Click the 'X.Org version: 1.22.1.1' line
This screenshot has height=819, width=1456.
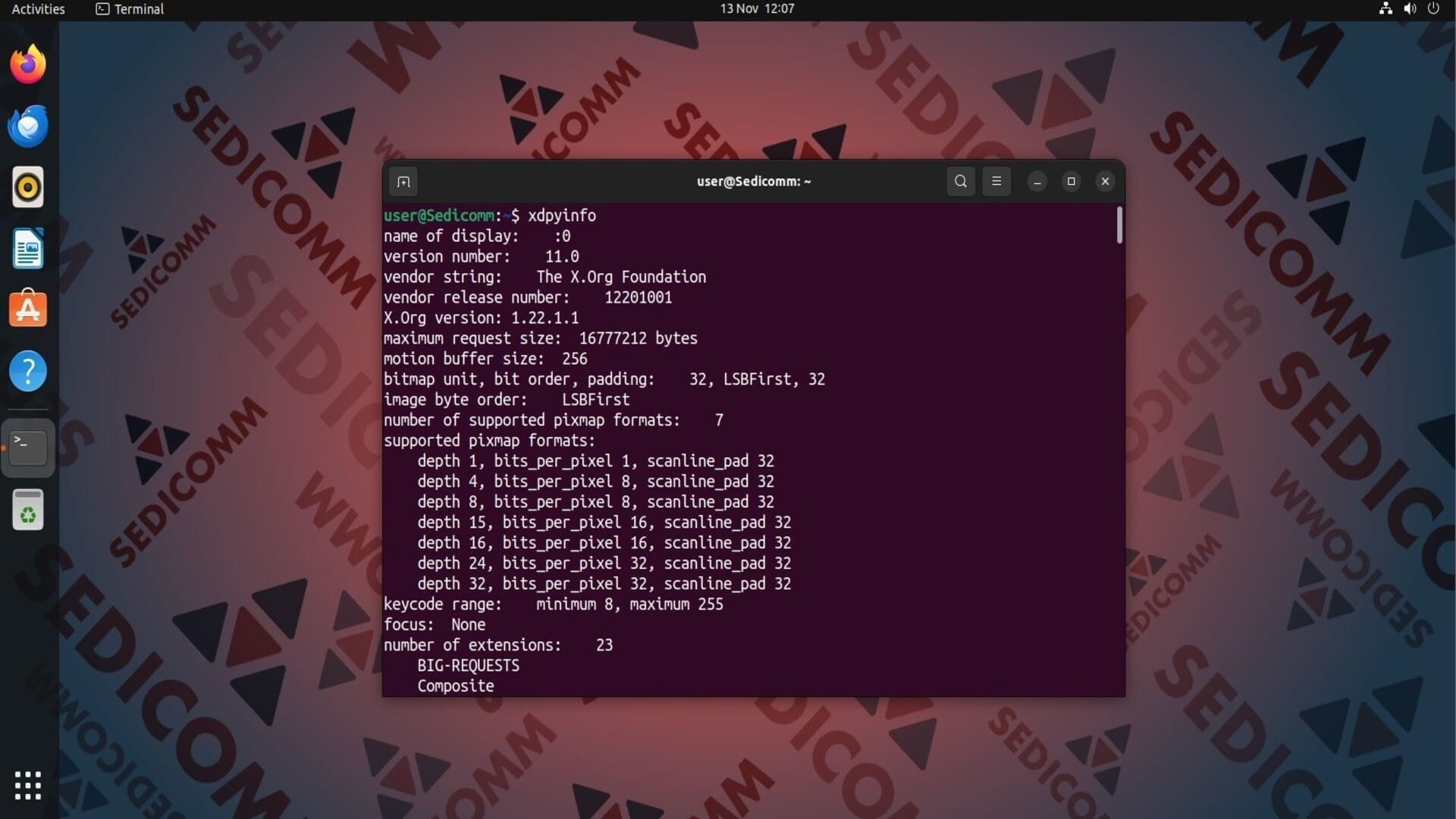[481, 318]
